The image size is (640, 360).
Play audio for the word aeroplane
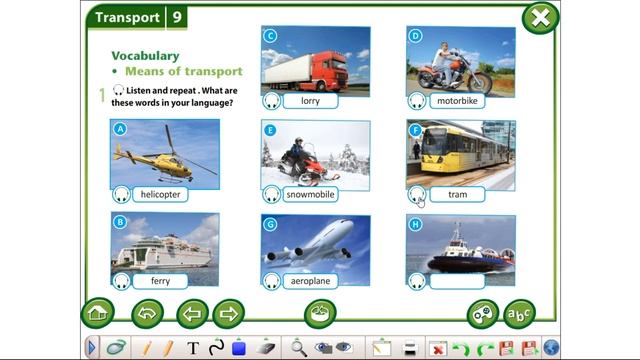pos(271,281)
